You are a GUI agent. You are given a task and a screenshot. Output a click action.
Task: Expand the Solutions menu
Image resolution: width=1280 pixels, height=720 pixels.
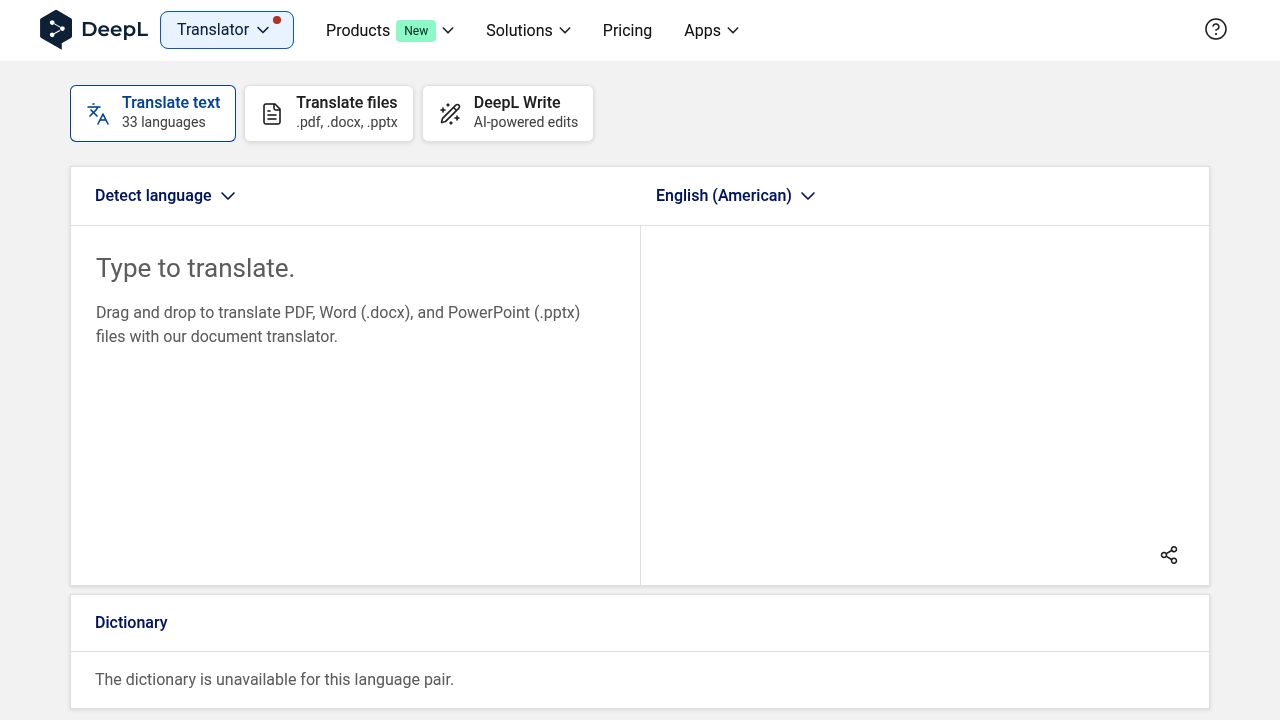(528, 30)
